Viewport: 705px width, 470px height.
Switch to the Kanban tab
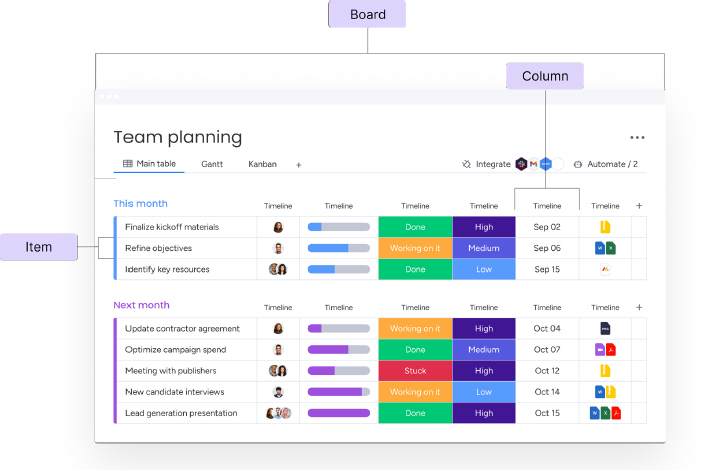262,164
